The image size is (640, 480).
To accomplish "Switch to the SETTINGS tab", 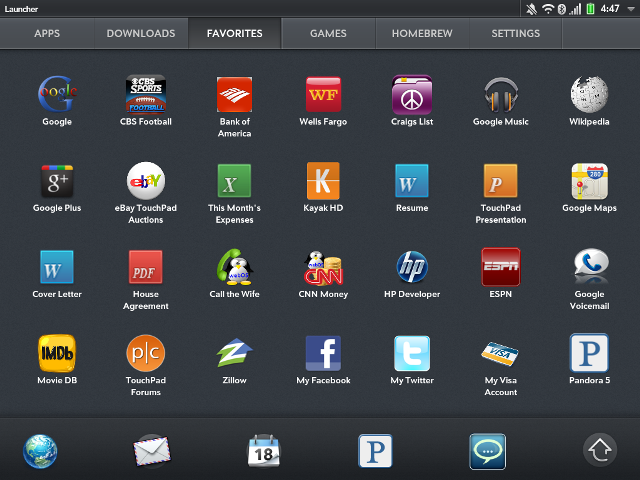I will pos(516,33).
